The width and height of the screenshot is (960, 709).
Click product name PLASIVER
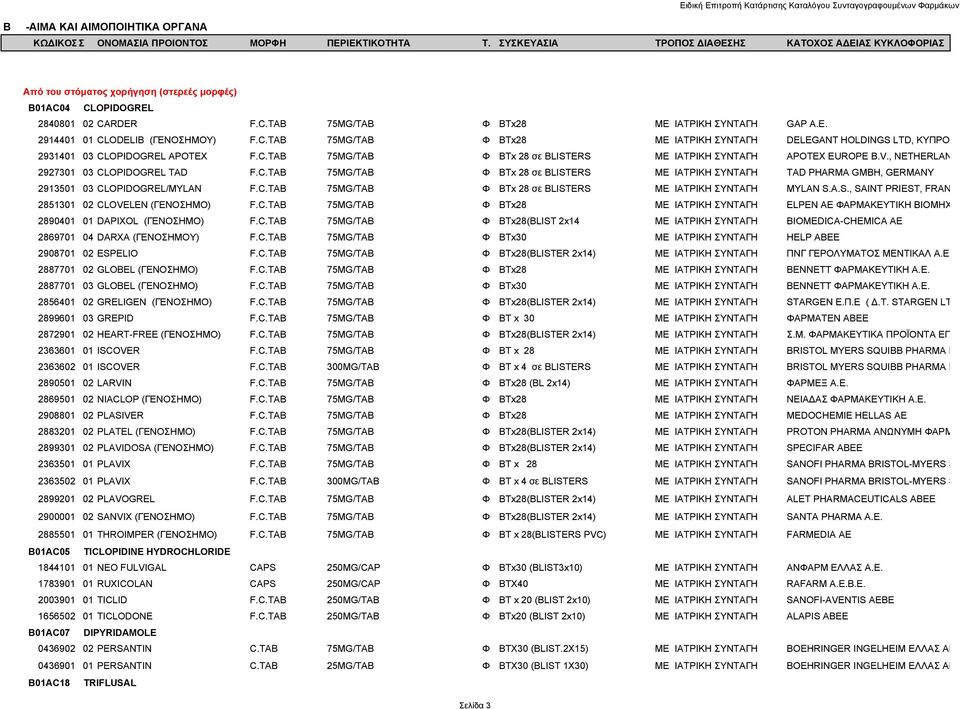120,415
